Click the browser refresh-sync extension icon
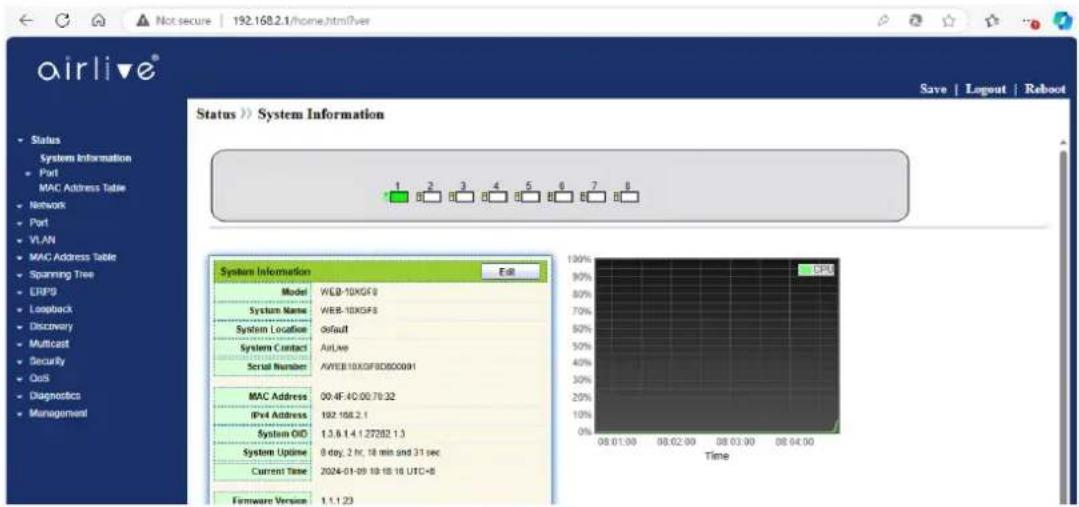The image size is (1079, 507). (915, 21)
